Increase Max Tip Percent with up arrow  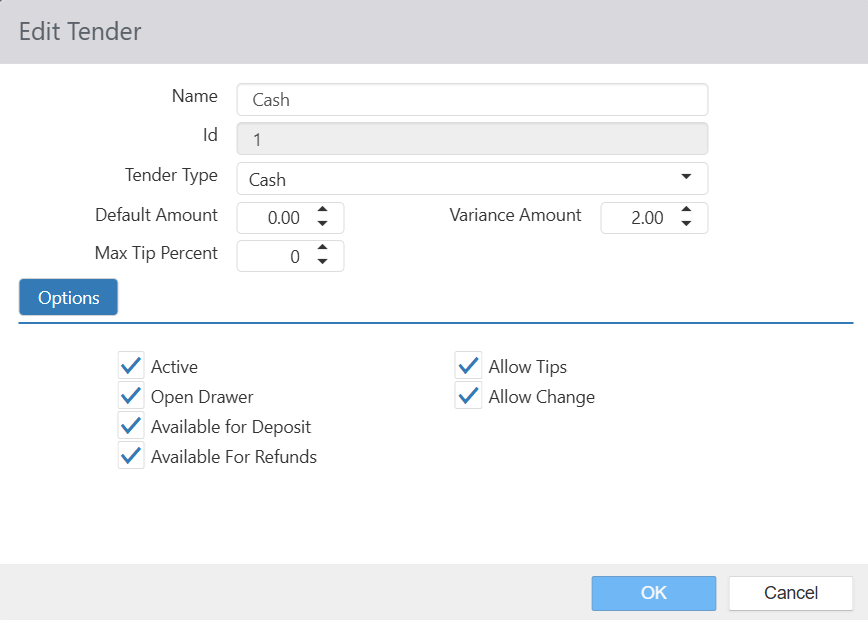[323, 247]
